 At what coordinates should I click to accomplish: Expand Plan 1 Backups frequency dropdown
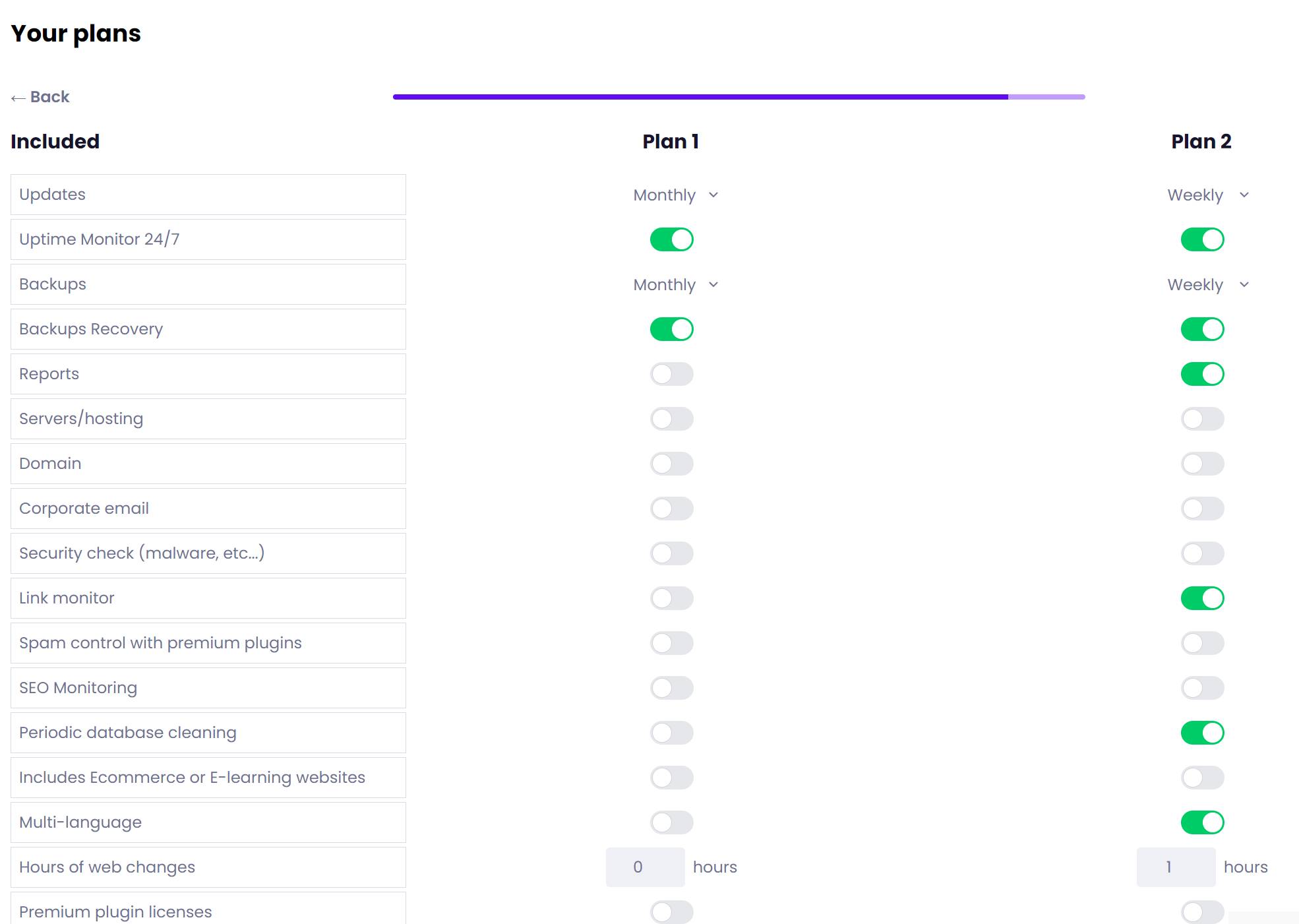(675, 285)
